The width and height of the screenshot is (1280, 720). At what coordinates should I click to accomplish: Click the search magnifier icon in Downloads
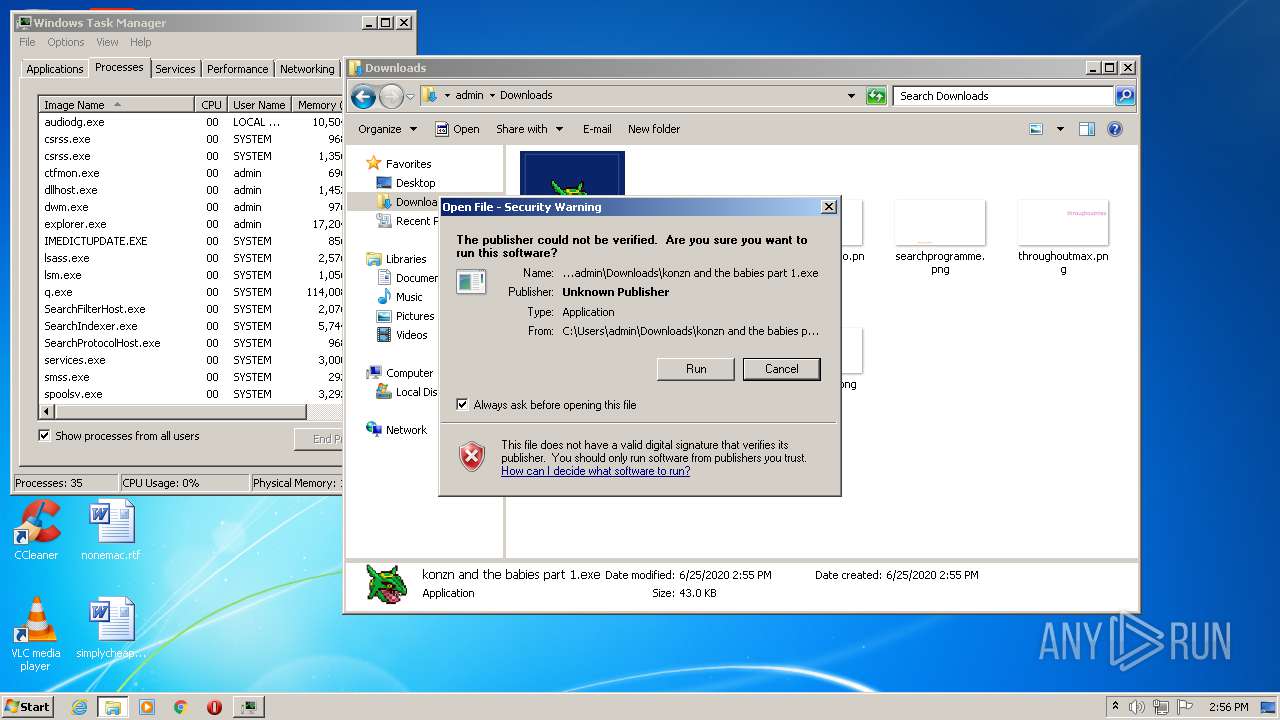pos(1125,96)
